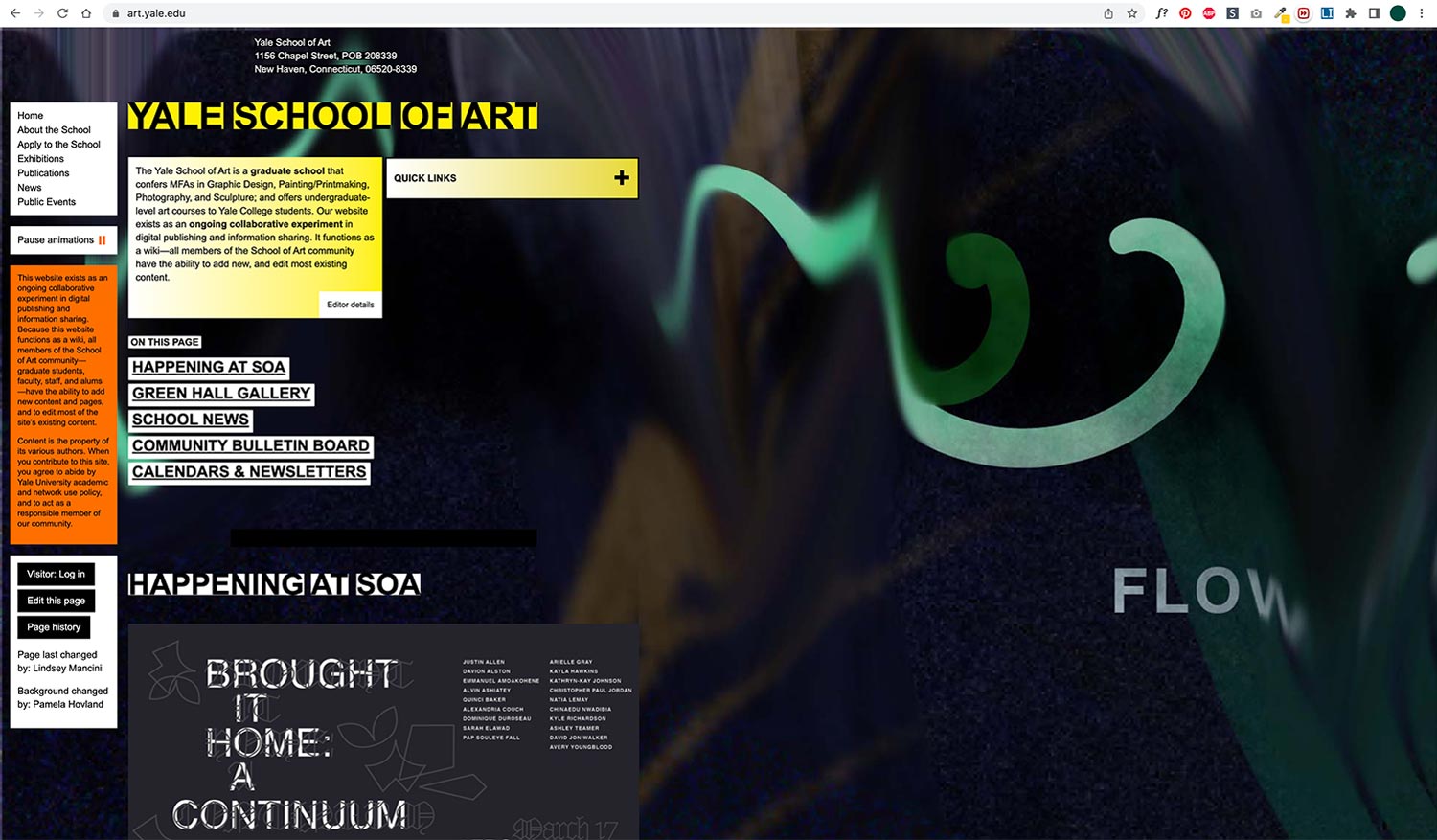
Task: Jump to Community Bulletin Board section
Action: tap(251, 445)
